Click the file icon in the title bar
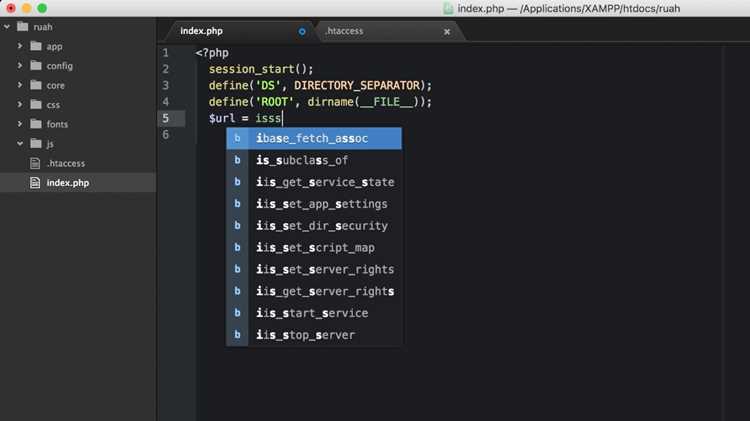Image resolution: width=750 pixels, height=421 pixels. click(x=448, y=9)
